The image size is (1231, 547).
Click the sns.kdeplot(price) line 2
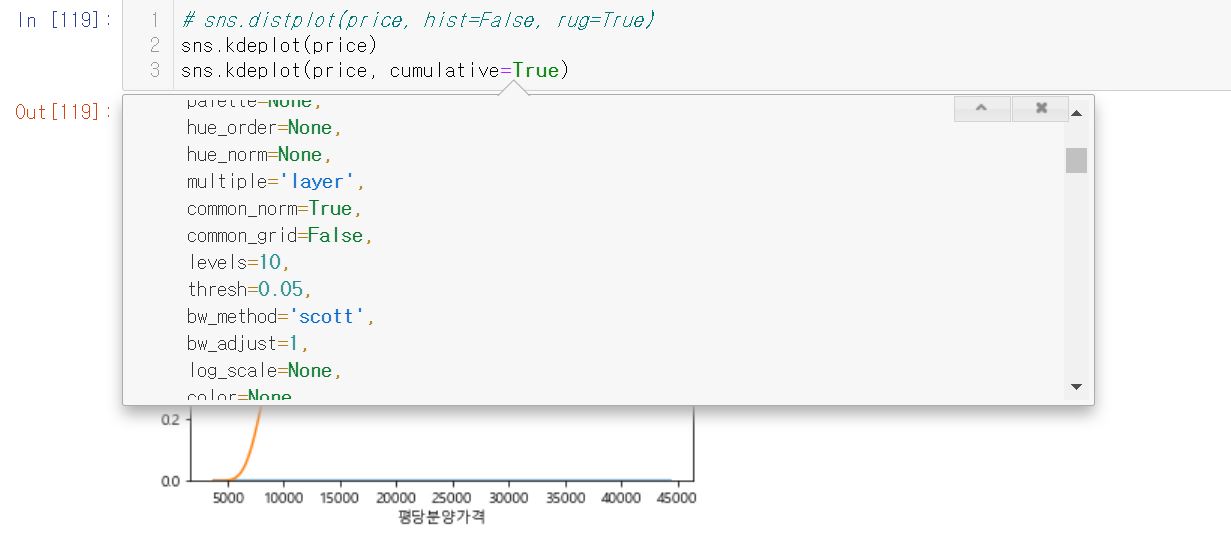pos(279,45)
